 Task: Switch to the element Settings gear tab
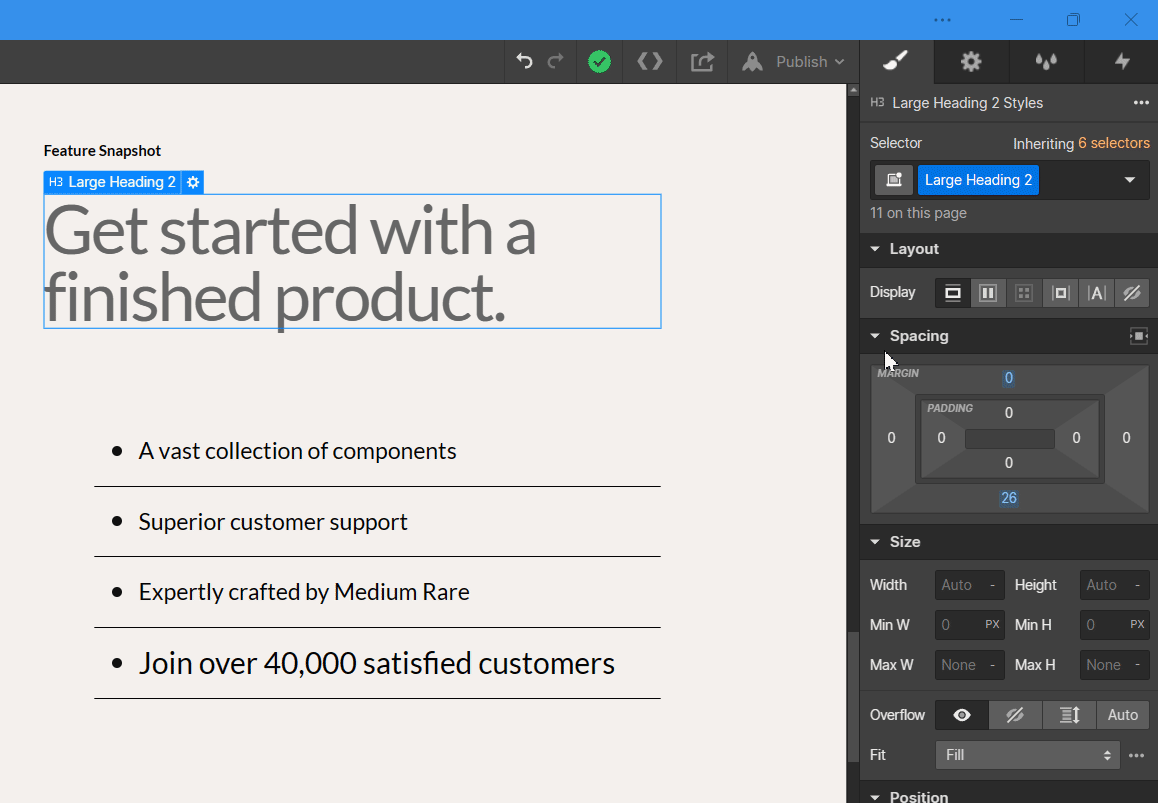pyautogui.click(x=971, y=61)
